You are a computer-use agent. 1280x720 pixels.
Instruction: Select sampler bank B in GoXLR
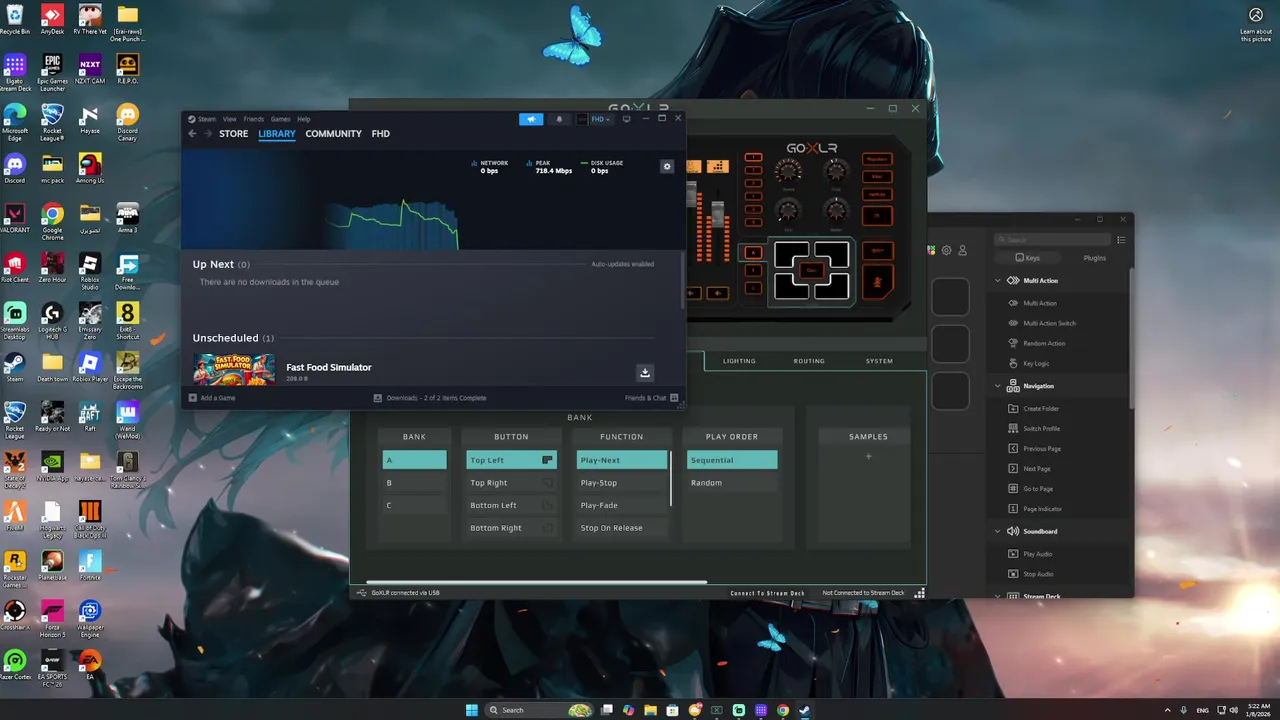tap(414, 483)
